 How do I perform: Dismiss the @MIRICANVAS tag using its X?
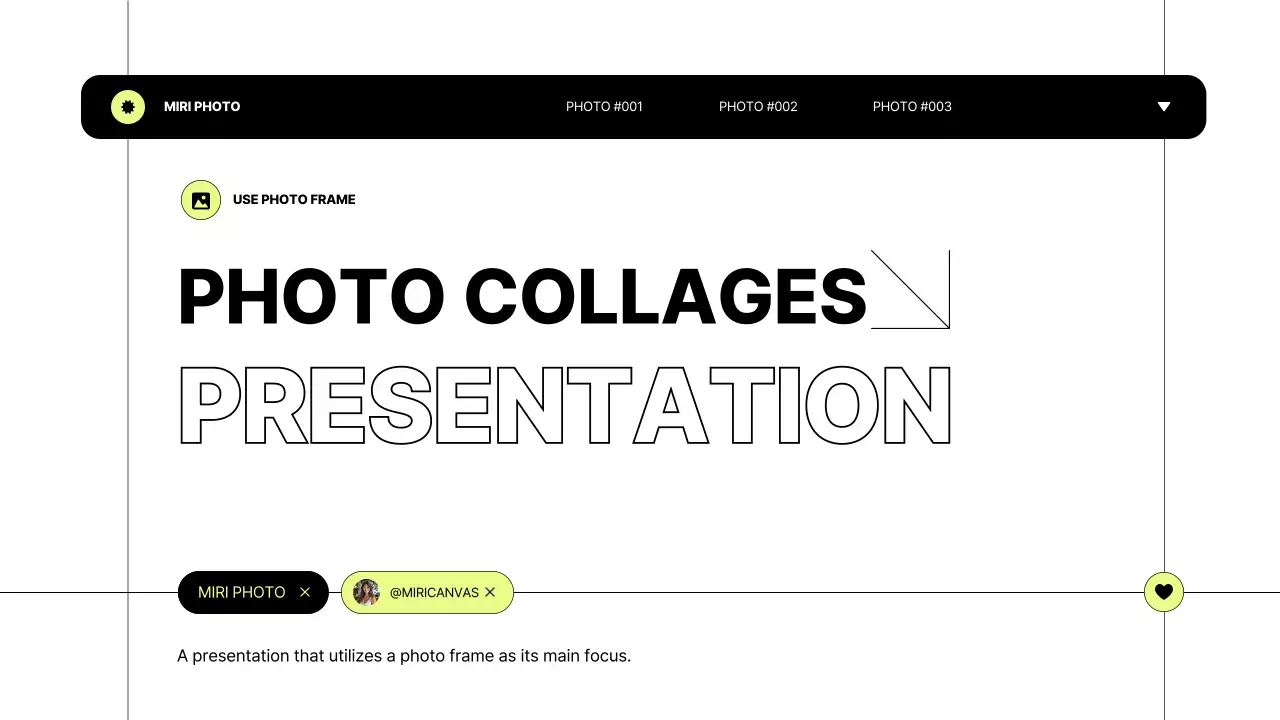point(490,593)
